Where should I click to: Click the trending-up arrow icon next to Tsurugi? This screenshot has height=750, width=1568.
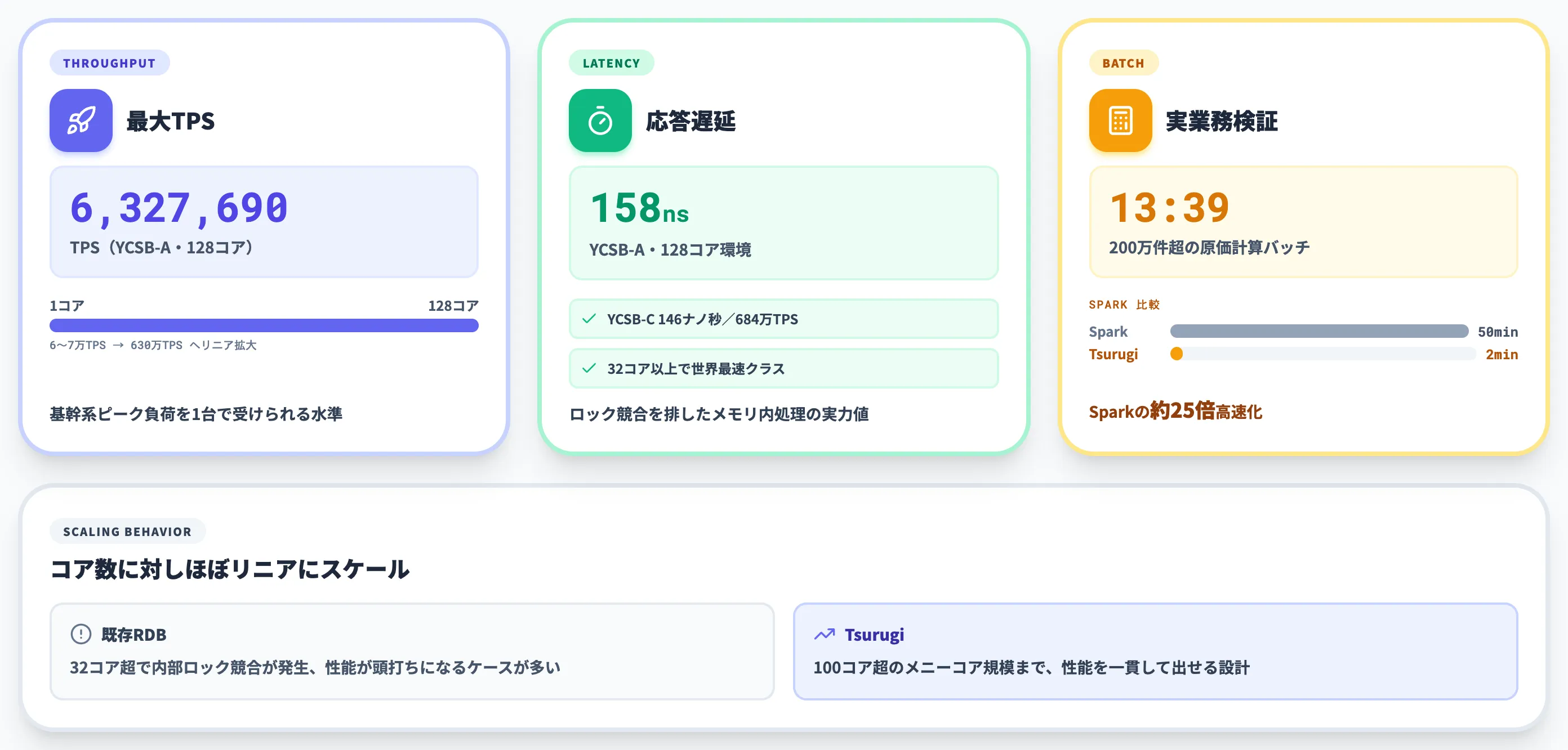click(824, 635)
